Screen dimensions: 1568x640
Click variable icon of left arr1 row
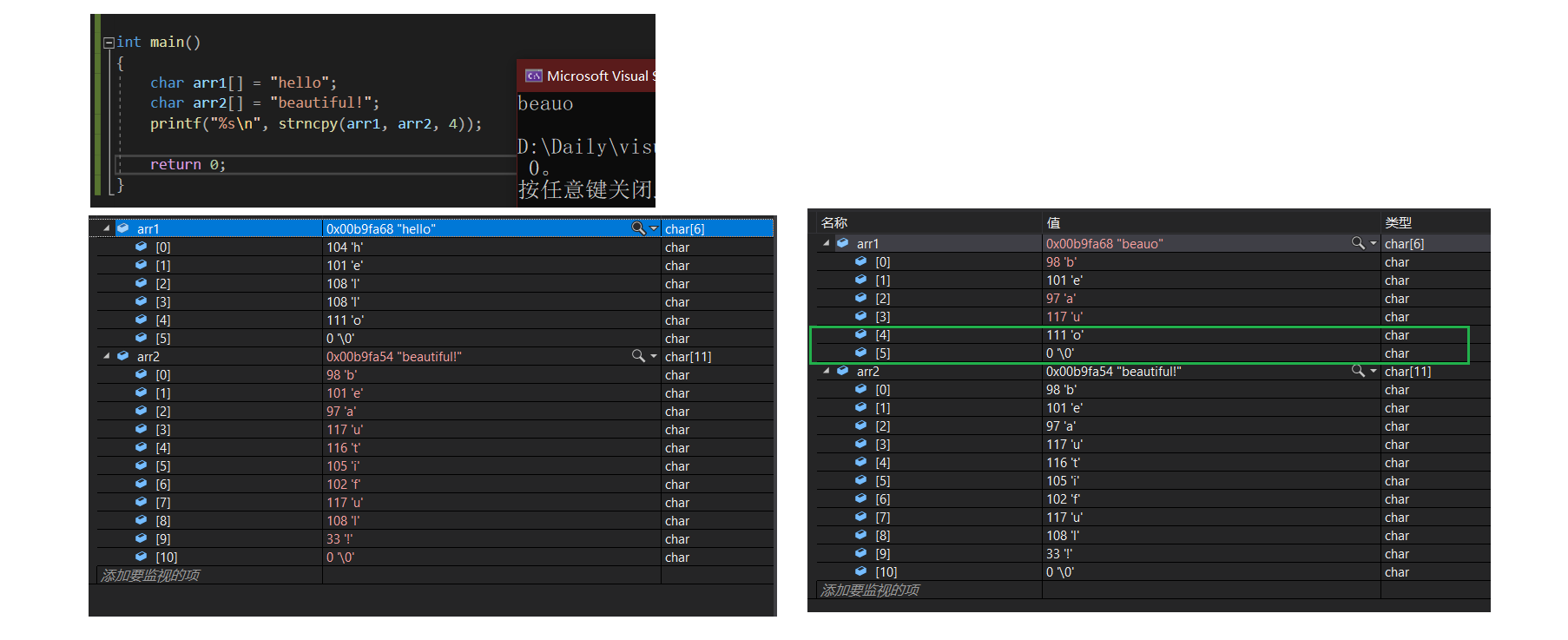pos(122,228)
